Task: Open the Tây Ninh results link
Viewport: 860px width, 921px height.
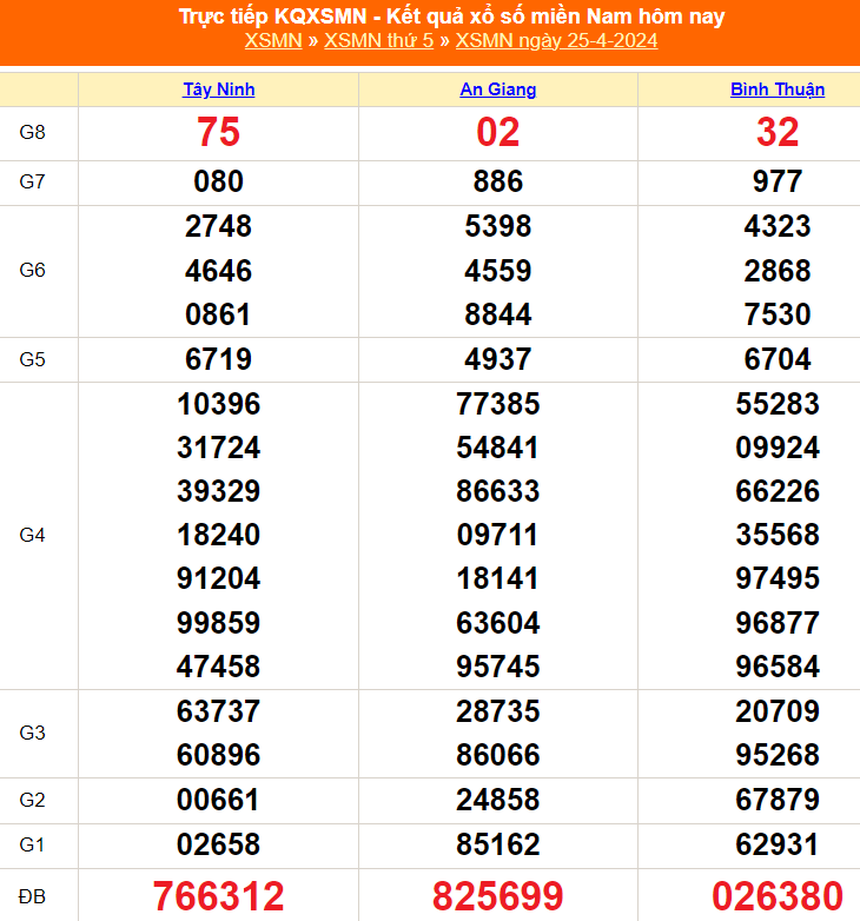Action: [x=218, y=89]
